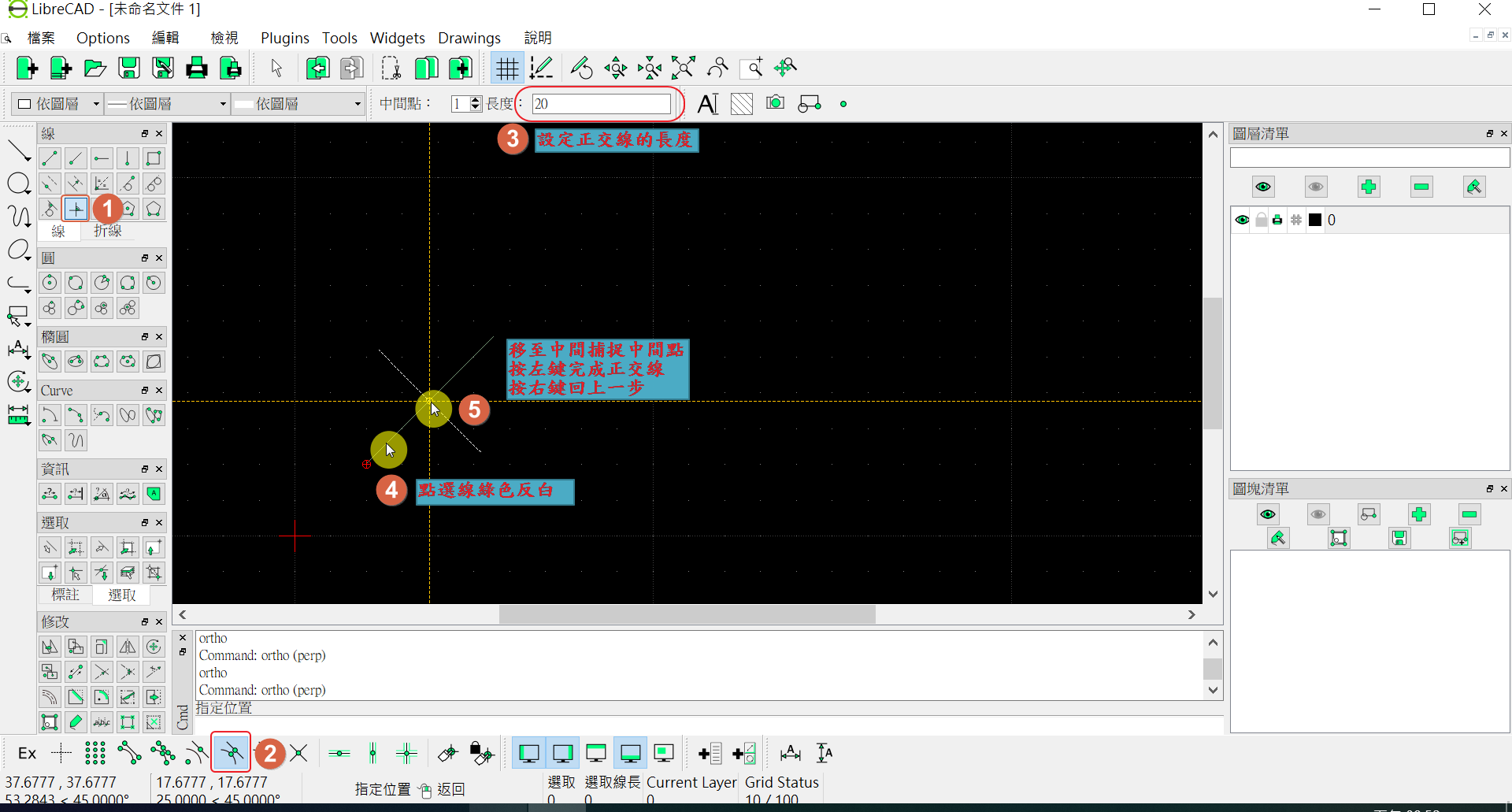This screenshot has width=1512, height=812.
Task: Open the line width dropdown
Action: [x=168, y=104]
